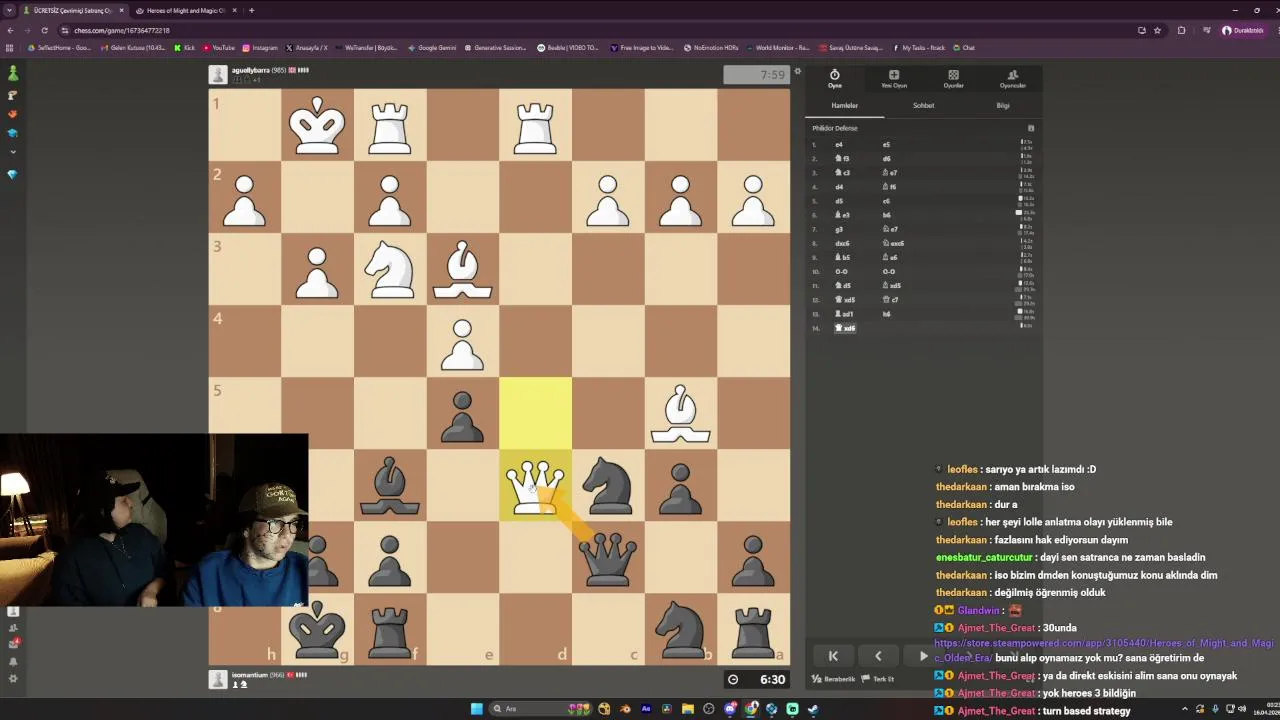
Task: Open After Effects from the taskbar
Action: (x=646, y=709)
